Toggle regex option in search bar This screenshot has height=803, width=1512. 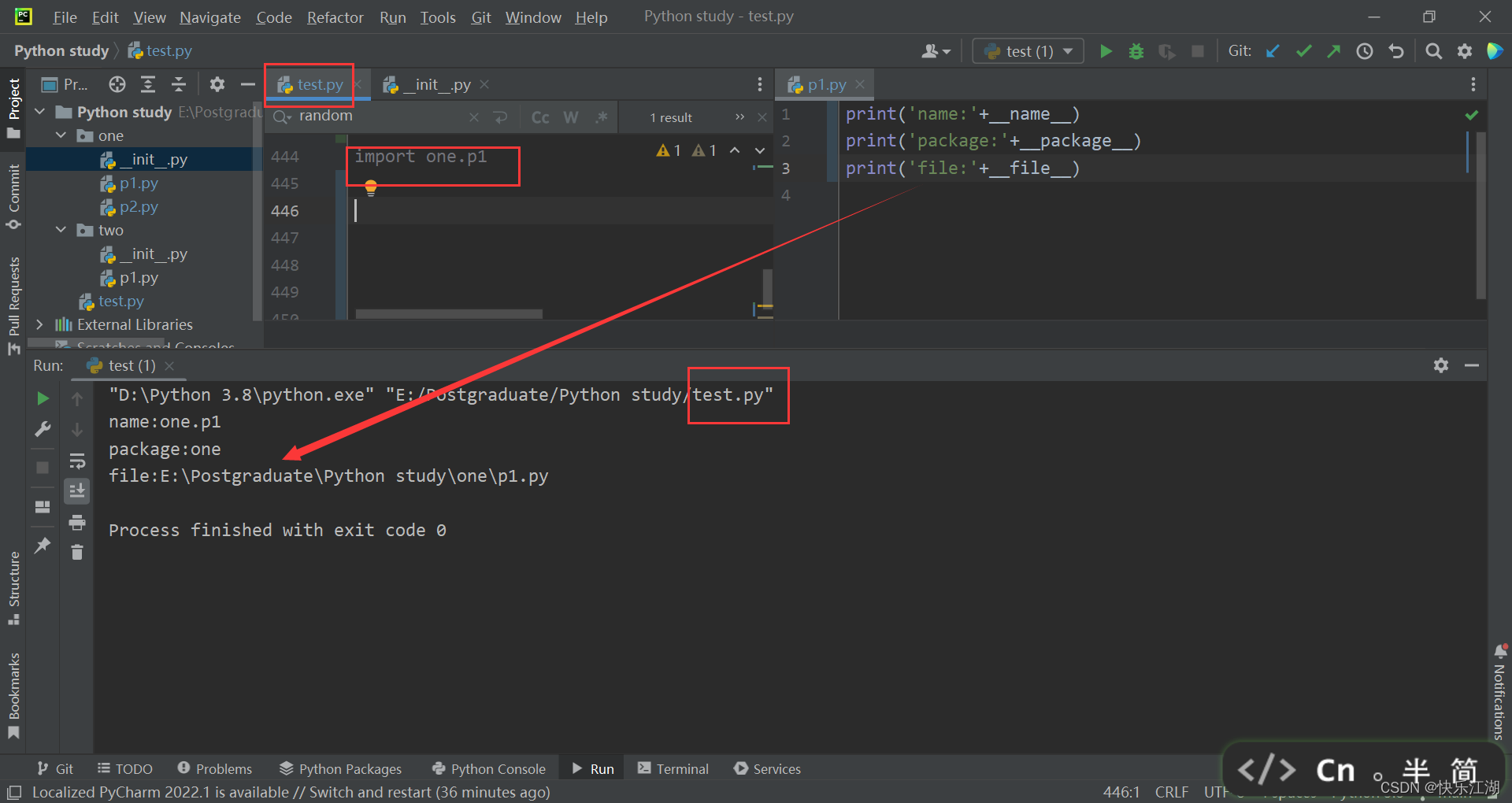pos(602,117)
